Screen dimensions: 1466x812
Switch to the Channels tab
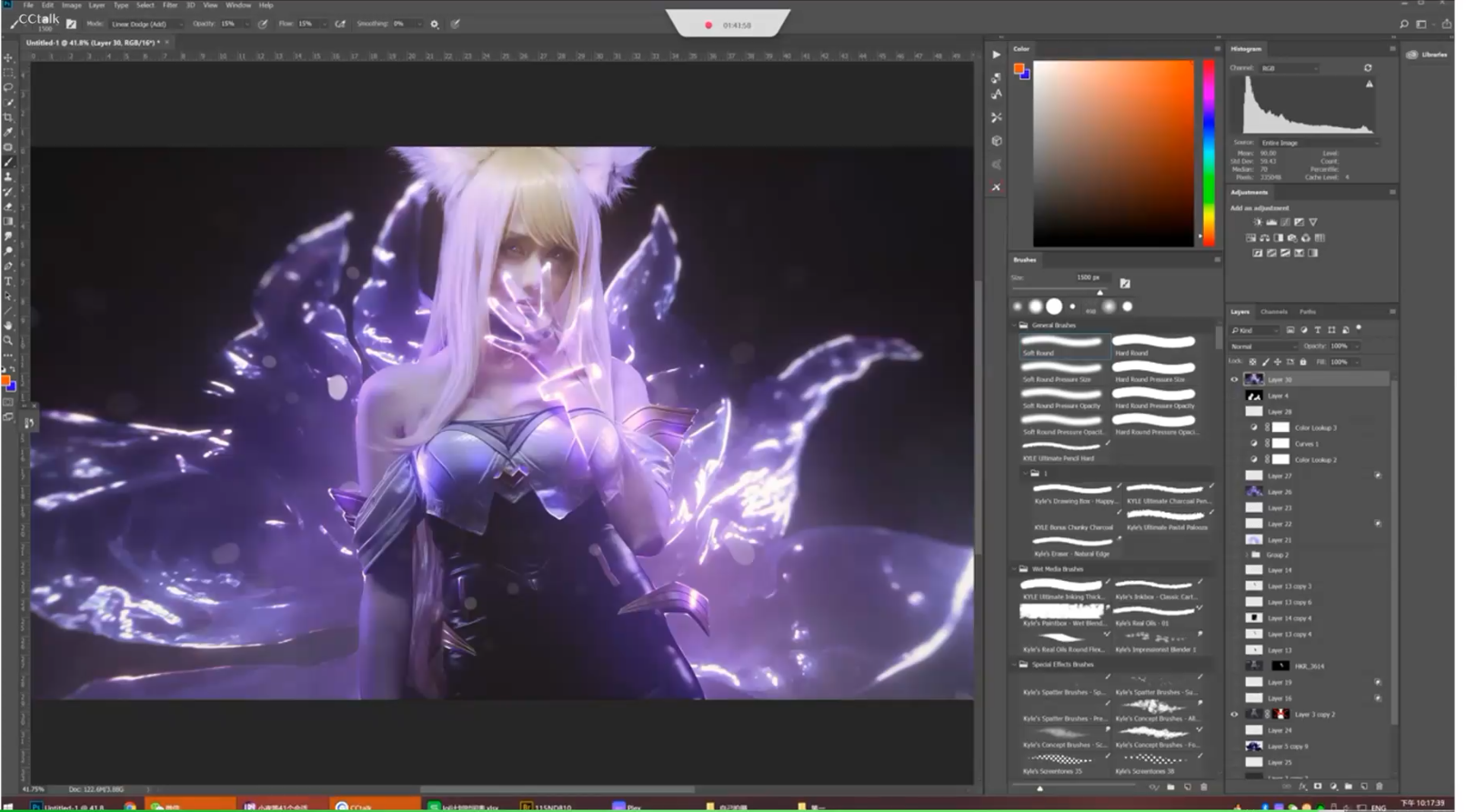1273,311
